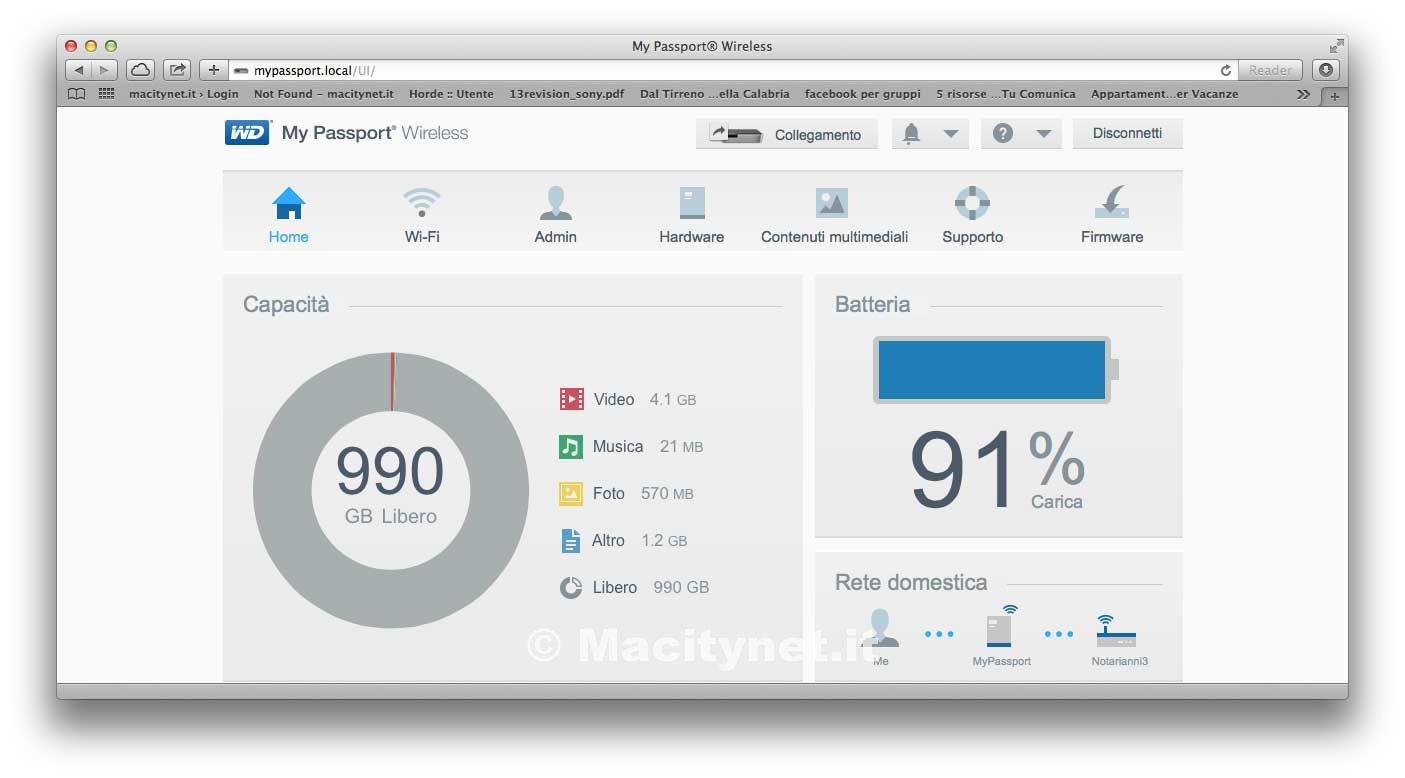Open the macitynet.it Login bookmark
The width and height of the screenshot is (1405, 778).
[184, 94]
